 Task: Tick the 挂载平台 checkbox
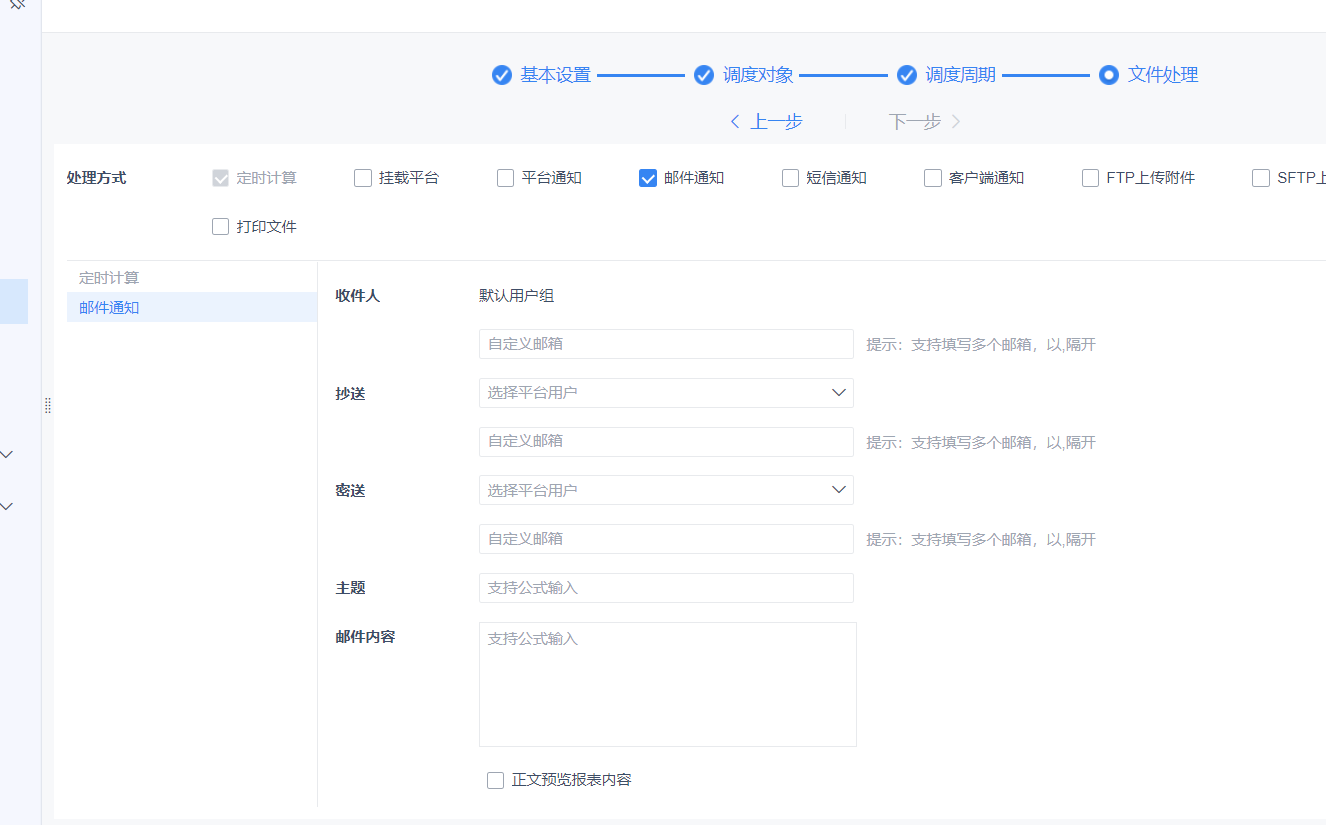pyautogui.click(x=363, y=178)
